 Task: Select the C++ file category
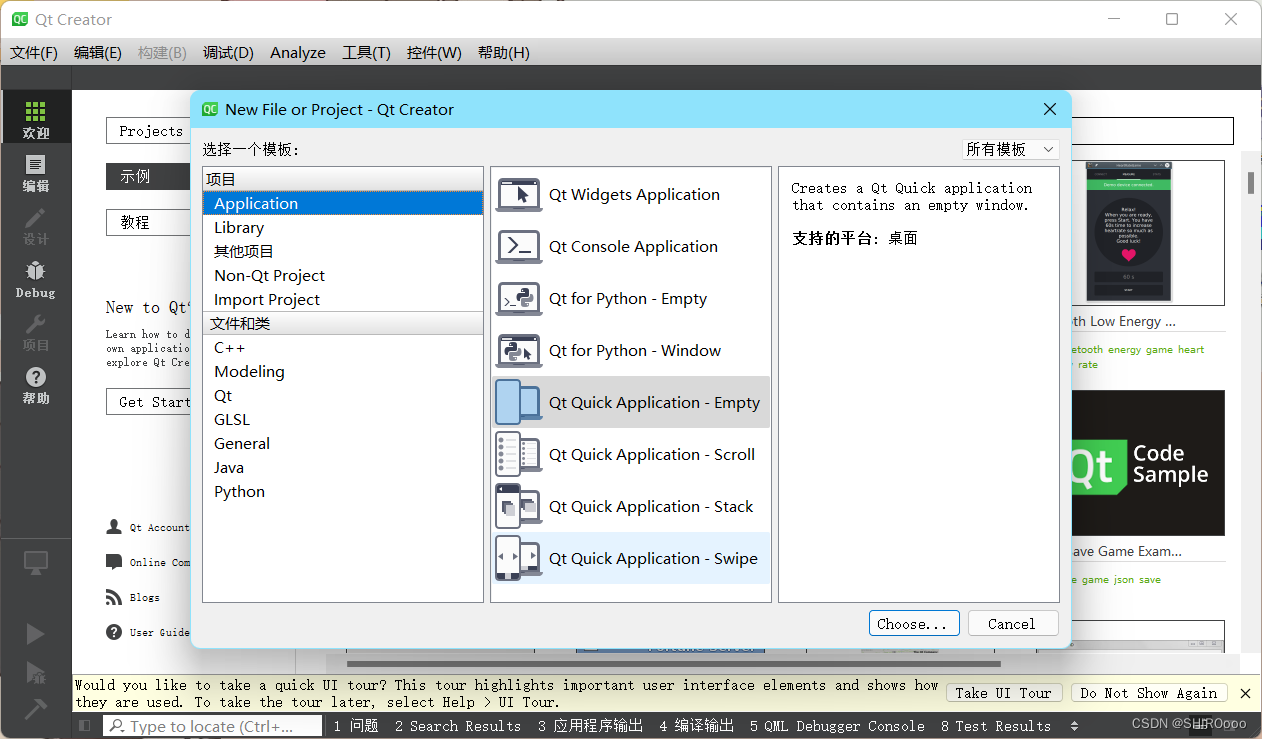tap(343, 347)
